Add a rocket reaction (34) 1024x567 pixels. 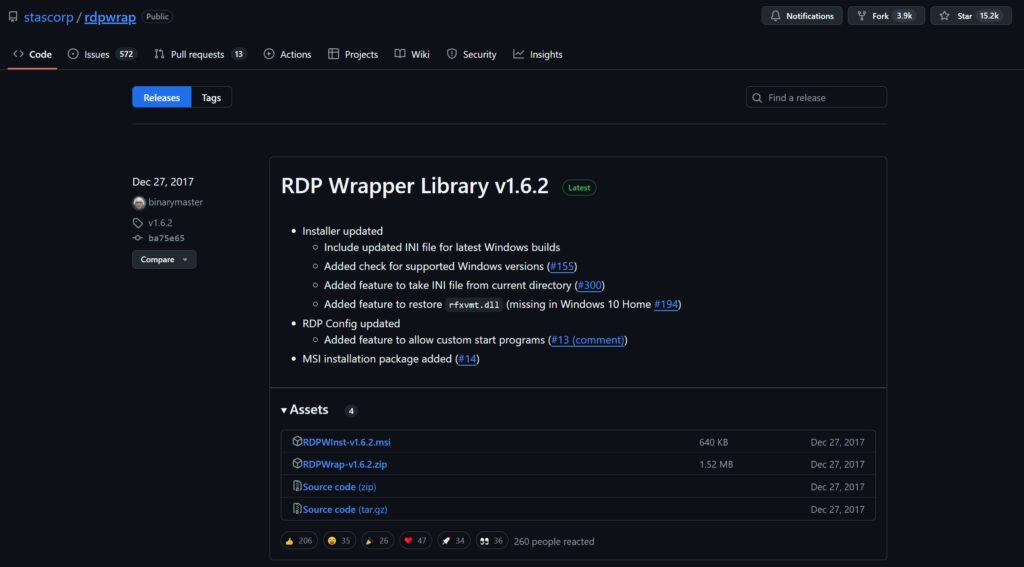pyautogui.click(x=454, y=541)
